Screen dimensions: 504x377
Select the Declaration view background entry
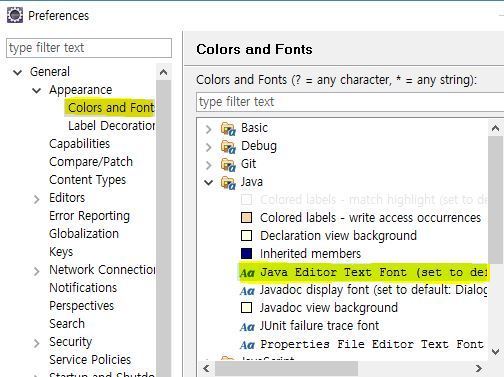click(338, 236)
